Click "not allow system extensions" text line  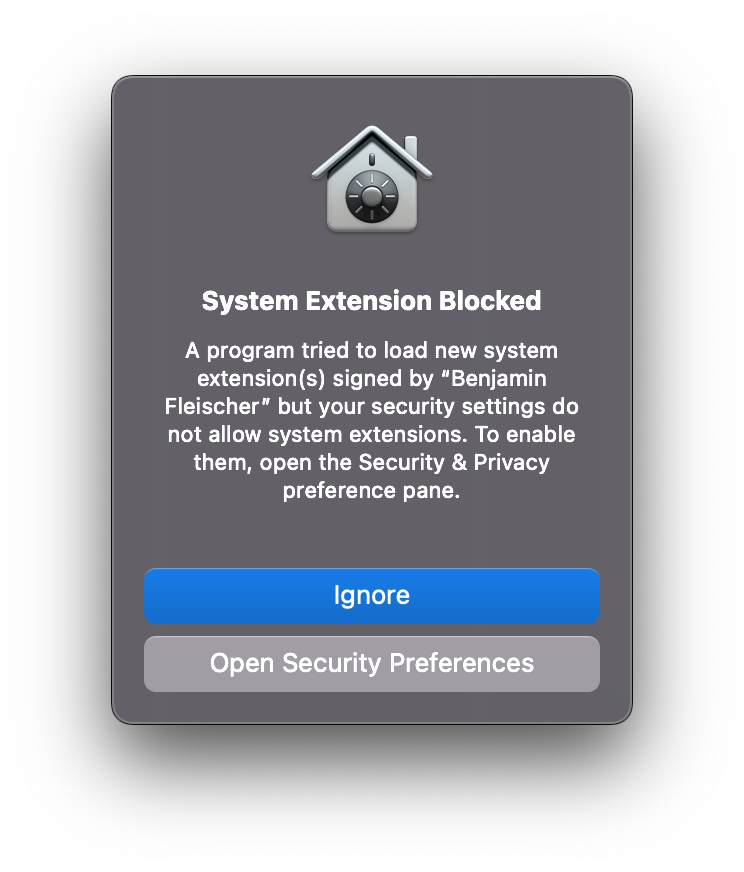[317, 434]
